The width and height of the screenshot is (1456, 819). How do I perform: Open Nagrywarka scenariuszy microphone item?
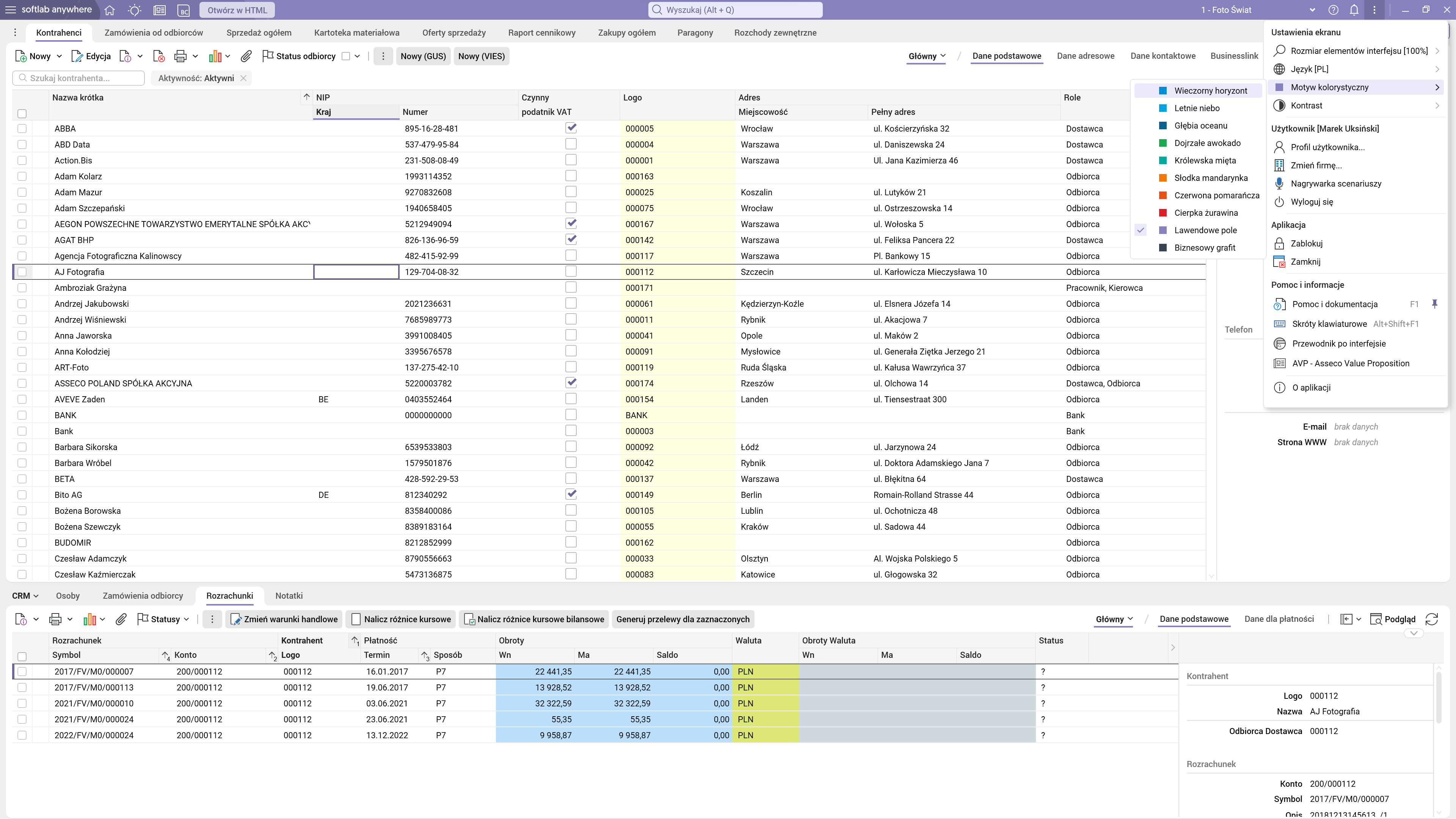pyautogui.click(x=1335, y=184)
